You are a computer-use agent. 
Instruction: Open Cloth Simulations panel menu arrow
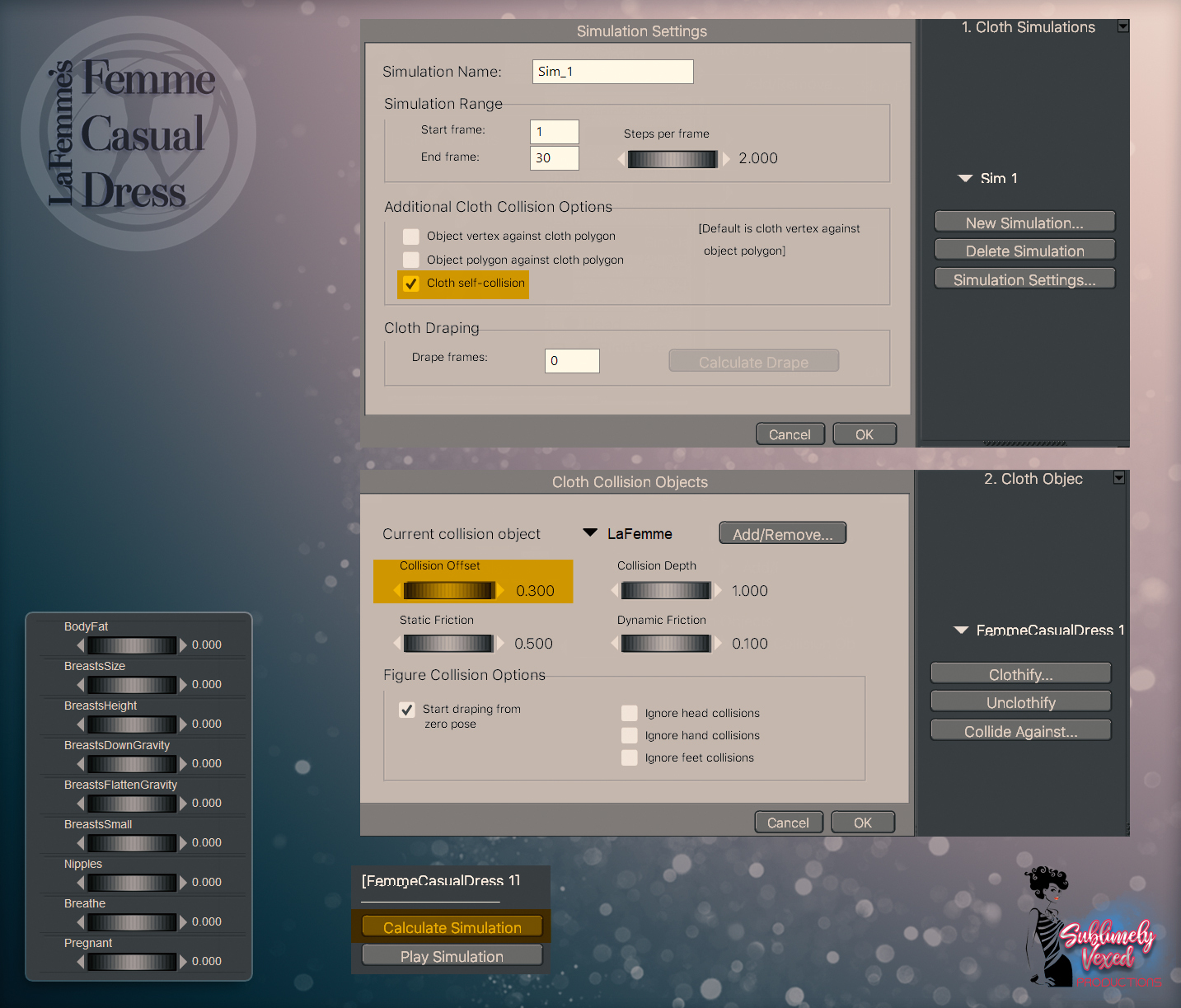1122,26
